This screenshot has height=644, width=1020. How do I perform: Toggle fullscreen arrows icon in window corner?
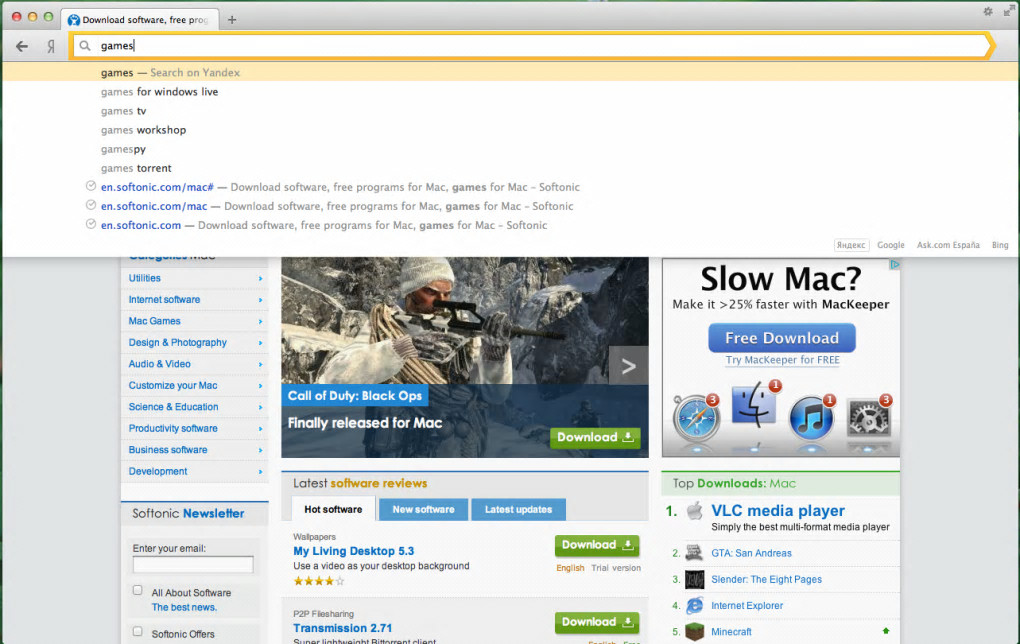(x=1008, y=11)
